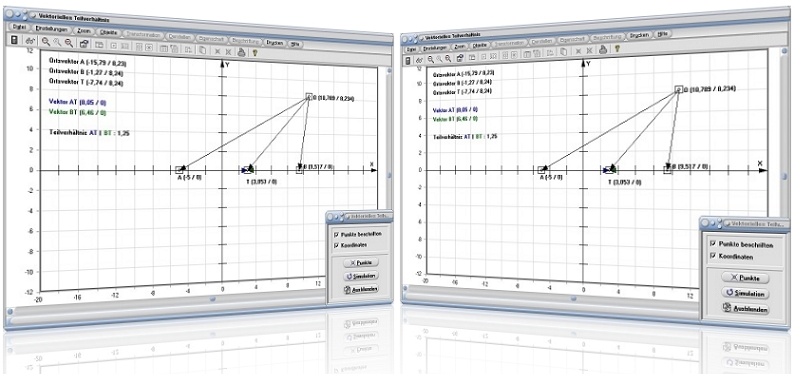Viewport: 794px width, 374px height.
Task: Click the glasses icon in the left window's toolbar
Action: pos(30,41)
